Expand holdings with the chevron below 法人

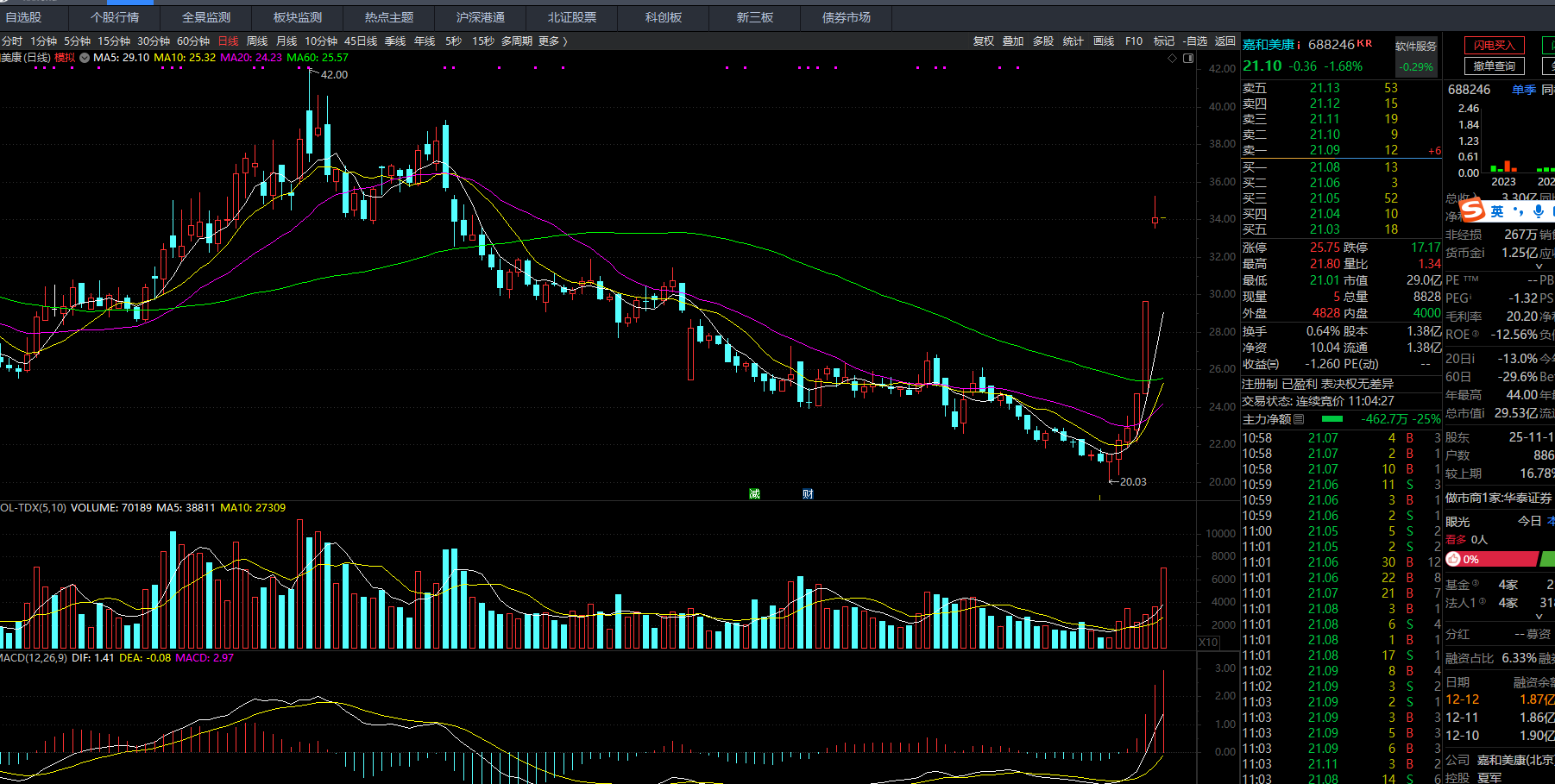pos(1539,617)
